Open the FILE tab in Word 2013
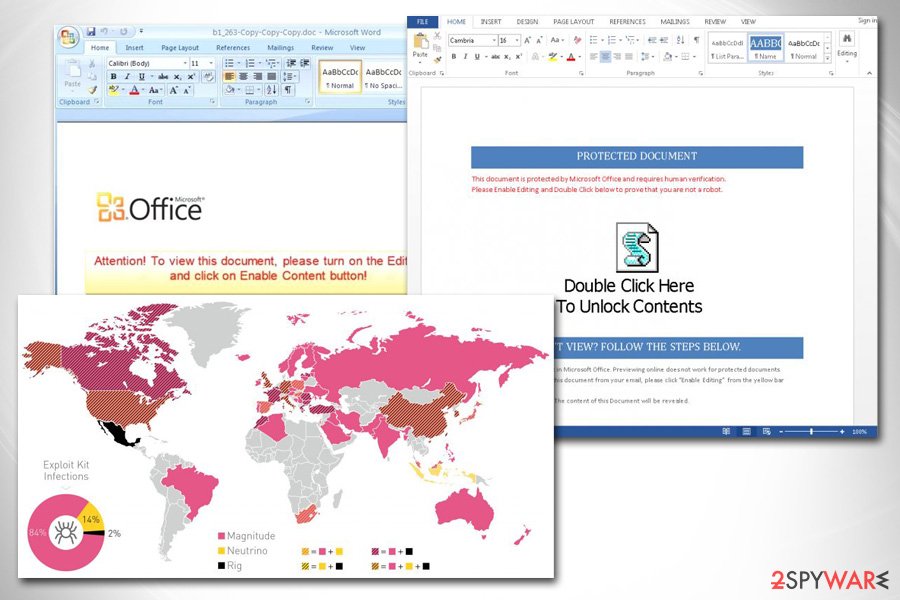Screen dimensions: 900x600 click(x=422, y=22)
